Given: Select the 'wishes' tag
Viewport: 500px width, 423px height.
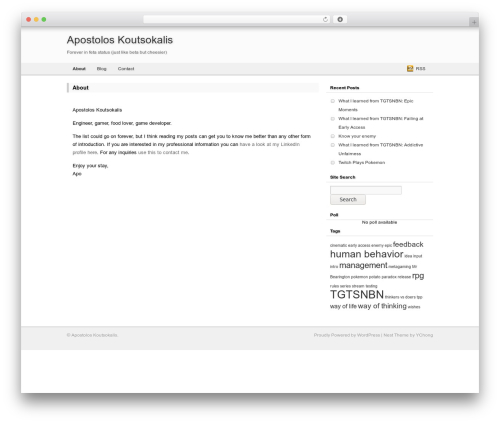Looking at the screenshot, I should (x=414, y=307).
